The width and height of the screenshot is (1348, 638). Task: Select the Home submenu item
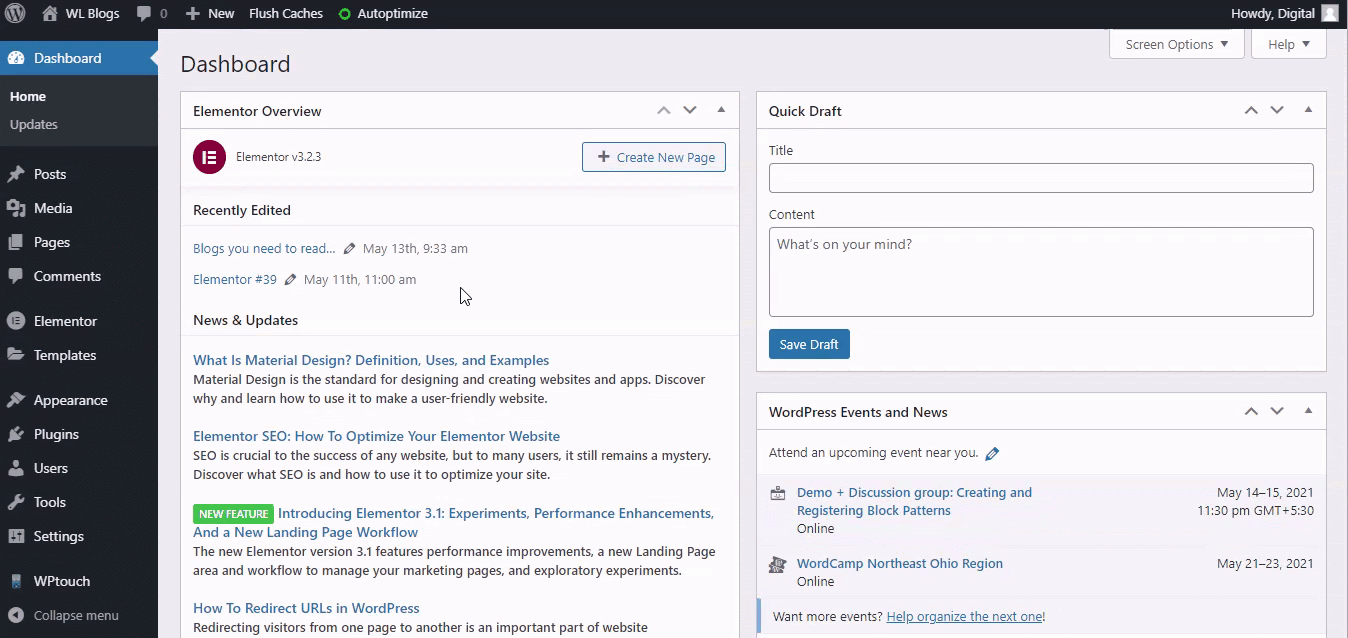tap(28, 97)
